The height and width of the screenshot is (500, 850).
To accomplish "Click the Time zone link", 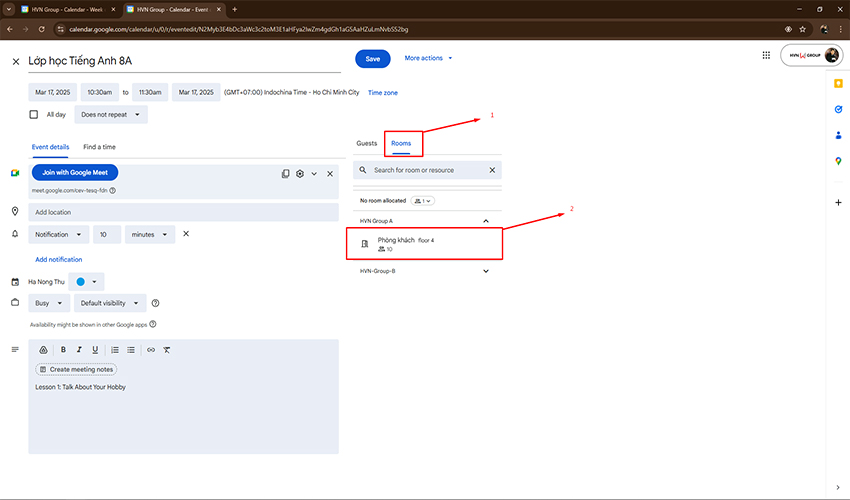I will coord(383,93).
